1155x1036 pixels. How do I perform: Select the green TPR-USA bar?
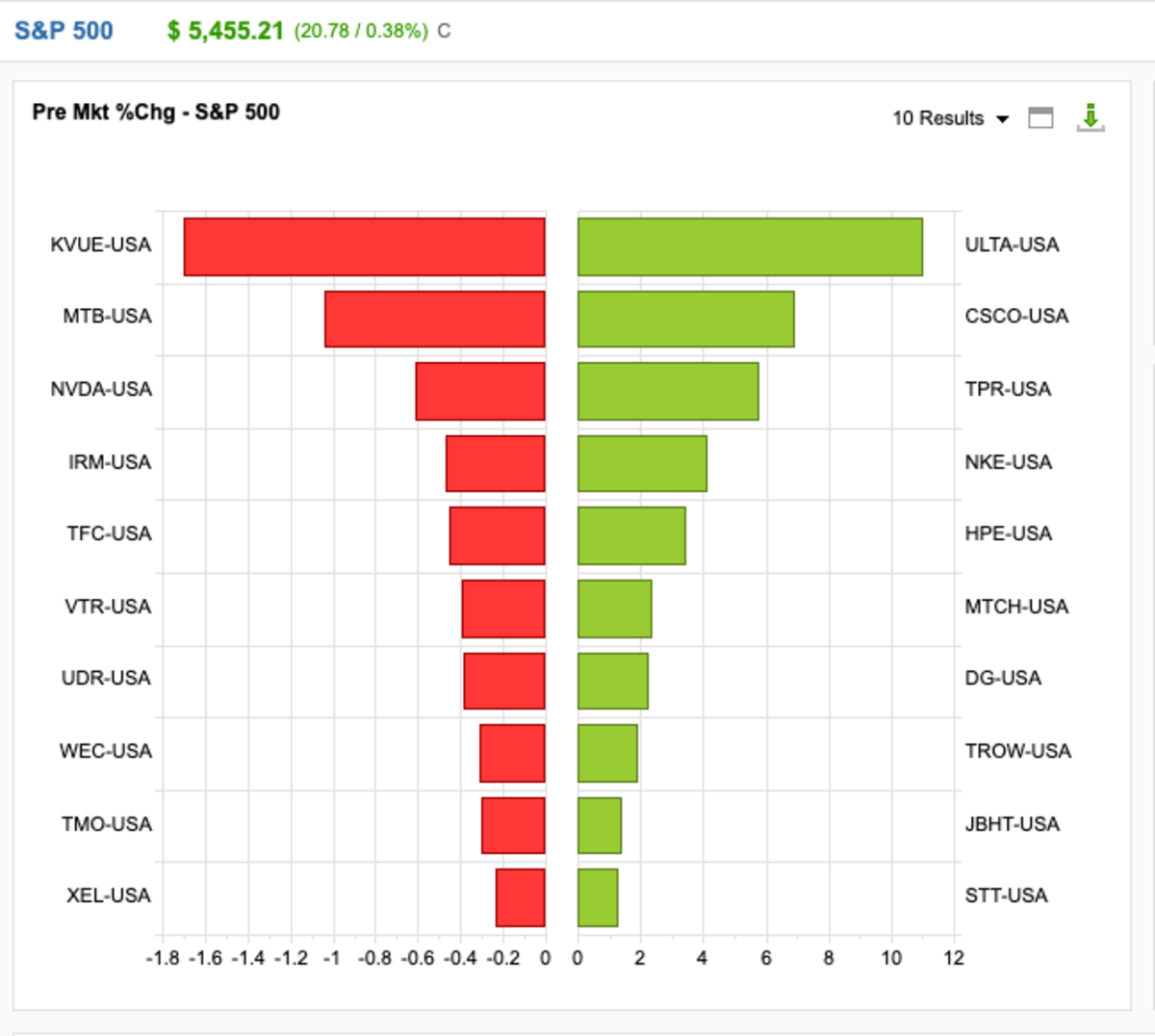[x=668, y=391]
